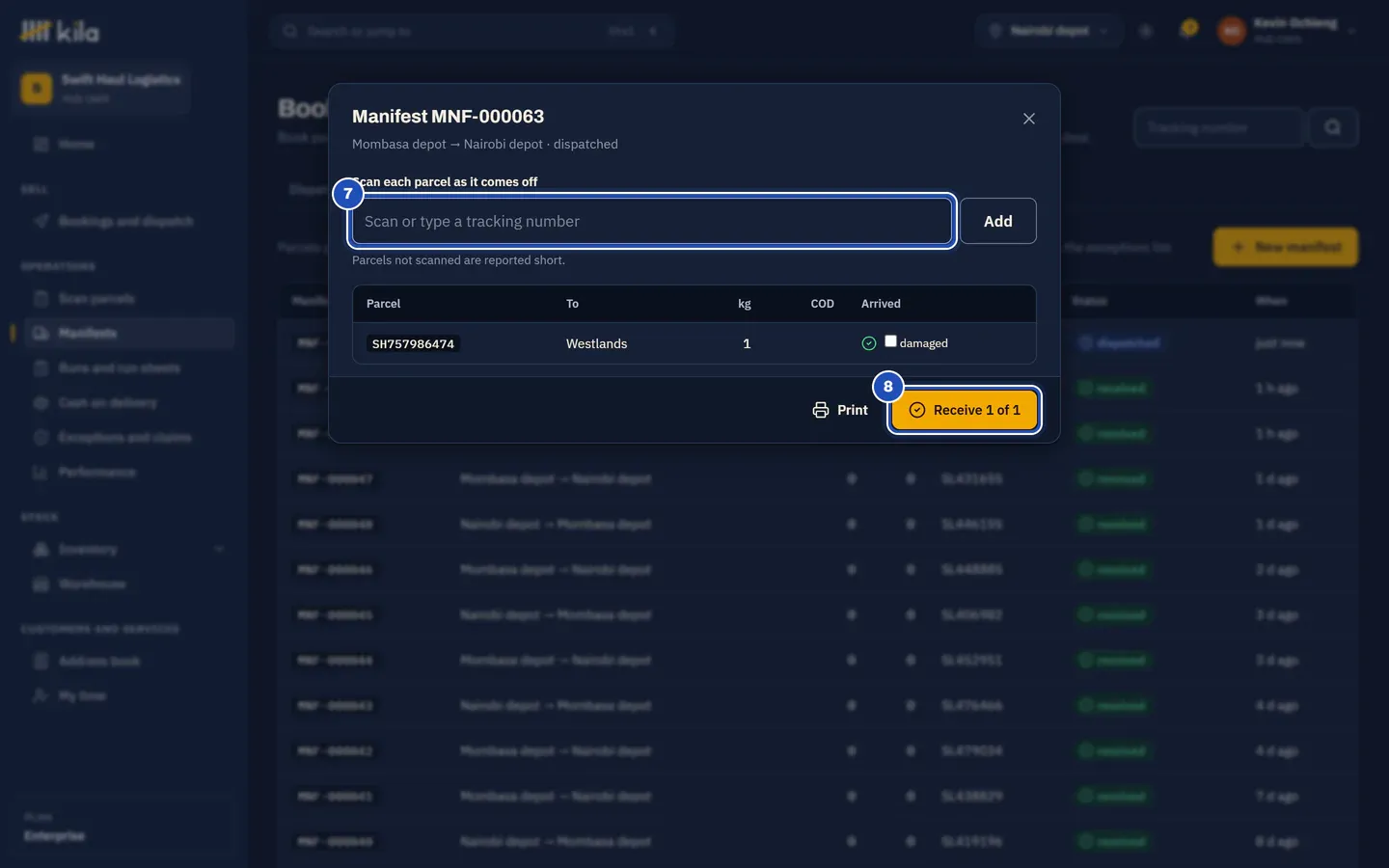Click the yellow New manifest button
This screenshot has height=868, width=1389.
pyautogui.click(x=1285, y=247)
